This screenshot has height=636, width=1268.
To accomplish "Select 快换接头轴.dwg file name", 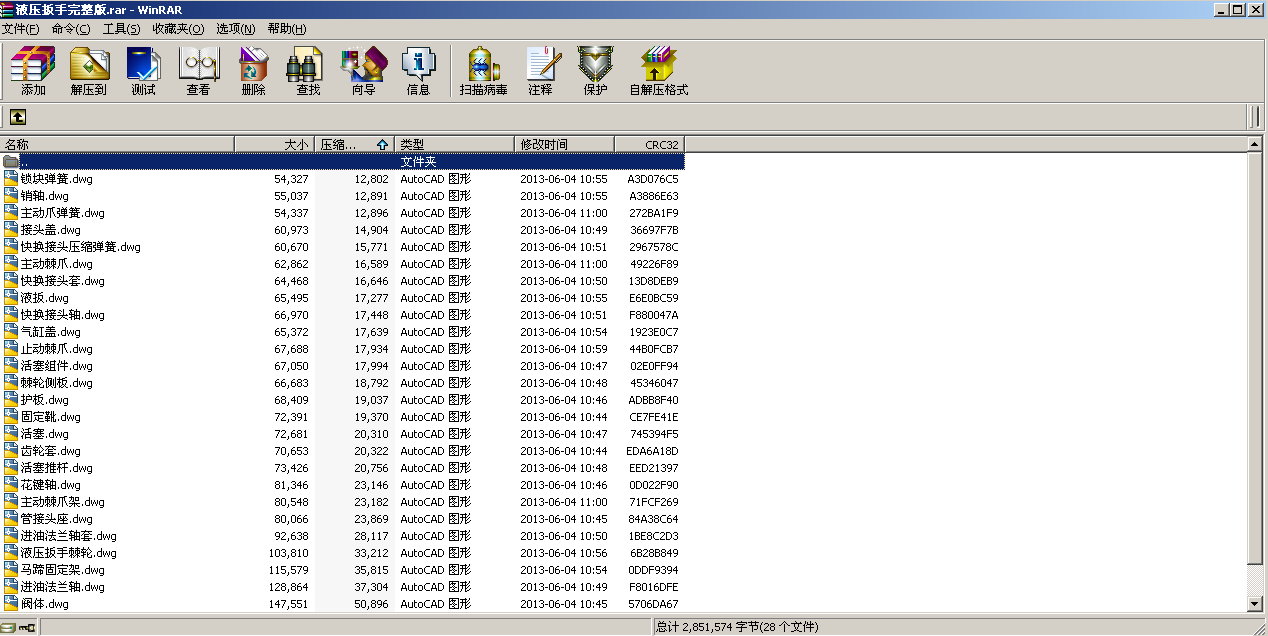I will [62, 315].
